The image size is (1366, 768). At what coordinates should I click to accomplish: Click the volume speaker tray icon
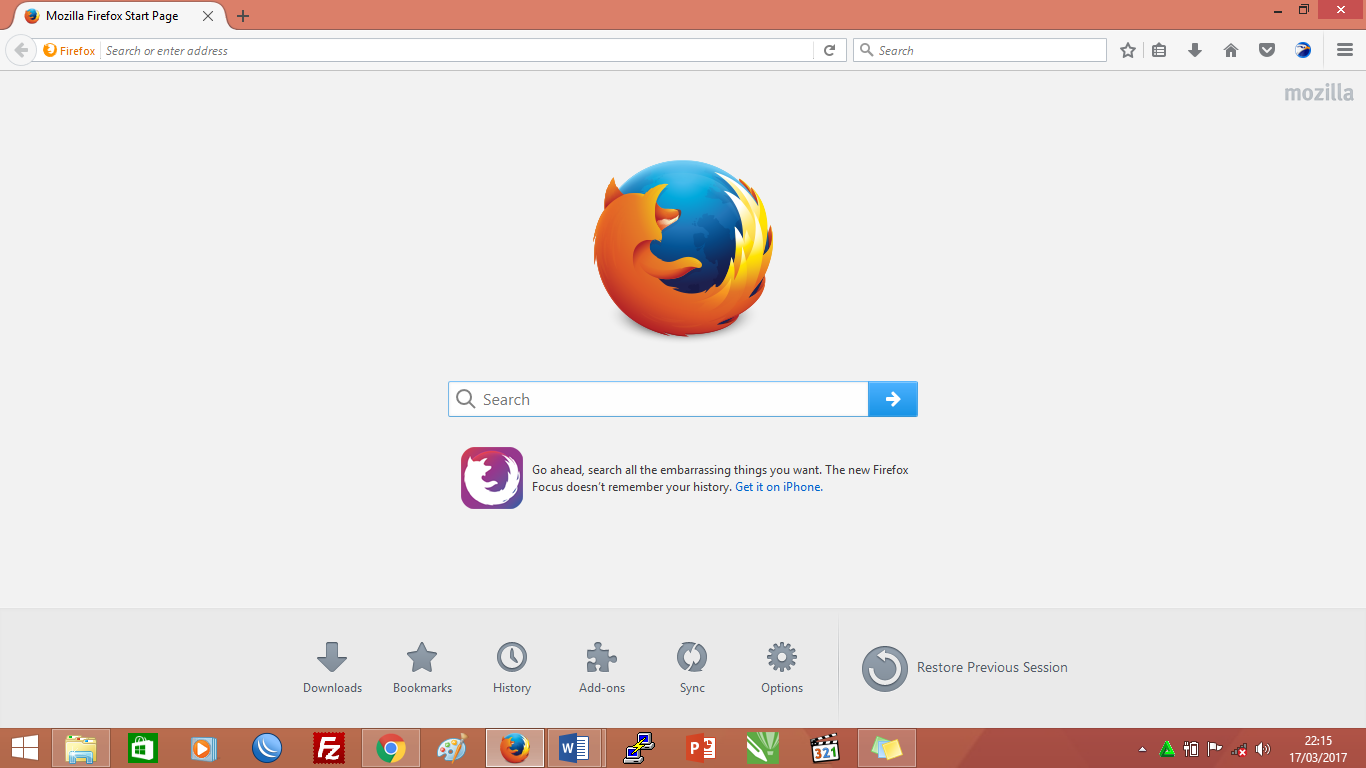click(1263, 749)
